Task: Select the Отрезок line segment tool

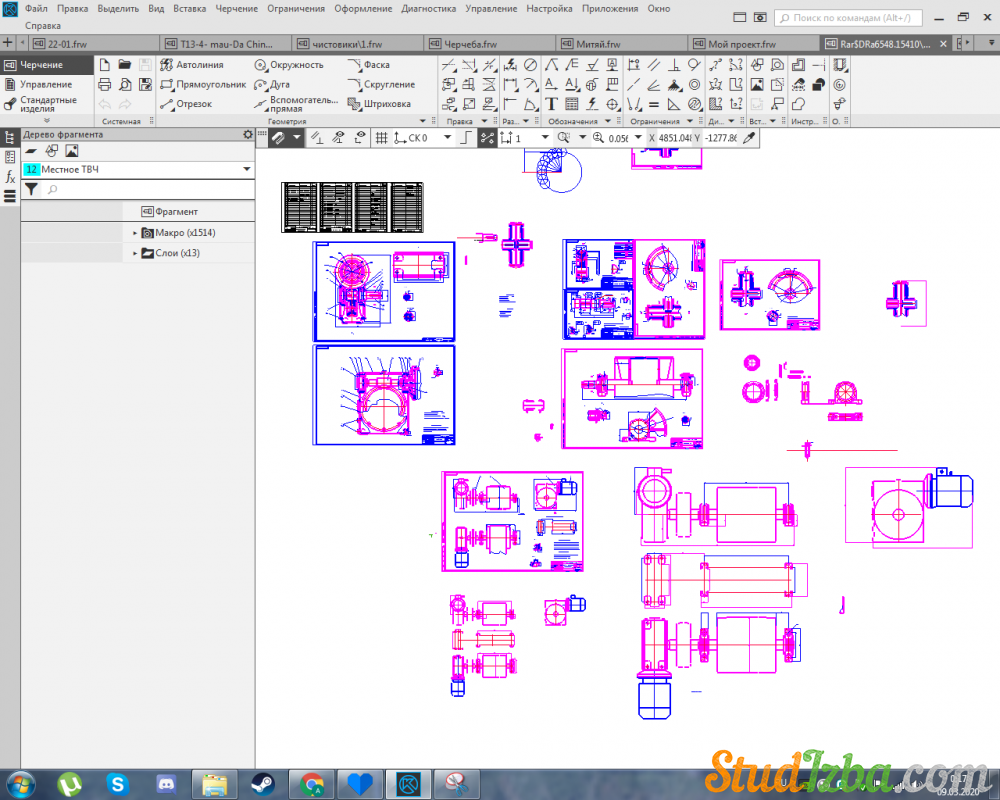Action: click(x=186, y=104)
